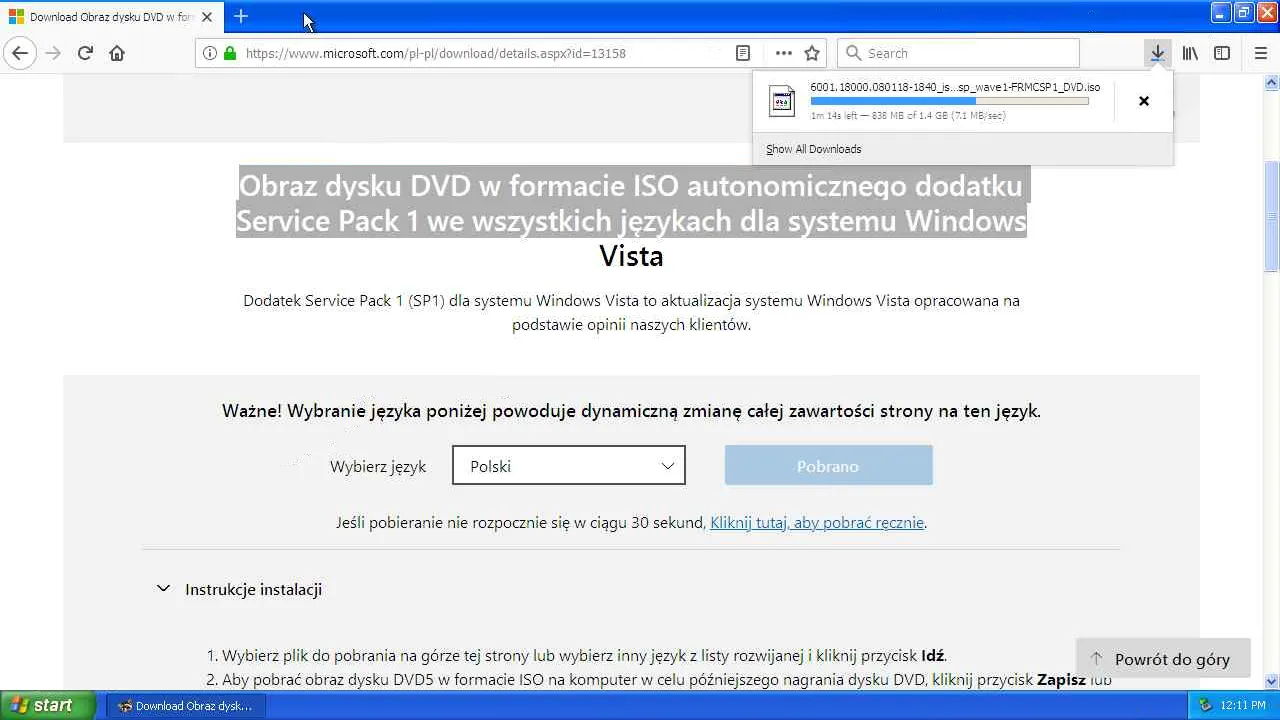
Task: Click the Dodatek Service Pack 1 description text
Action: click(x=631, y=312)
